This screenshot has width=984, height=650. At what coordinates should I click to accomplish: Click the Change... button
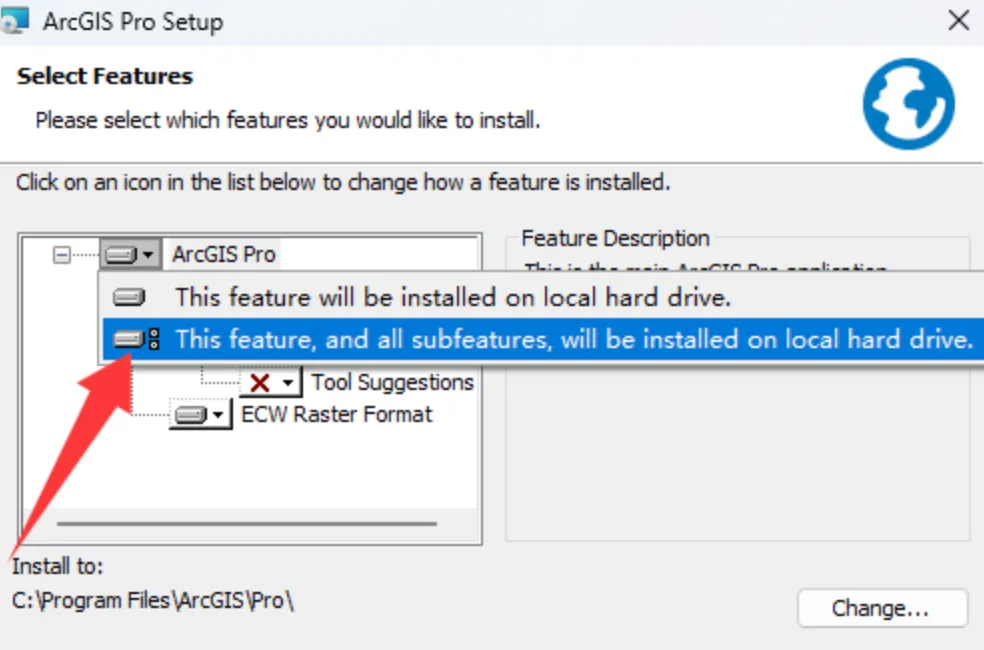point(882,608)
